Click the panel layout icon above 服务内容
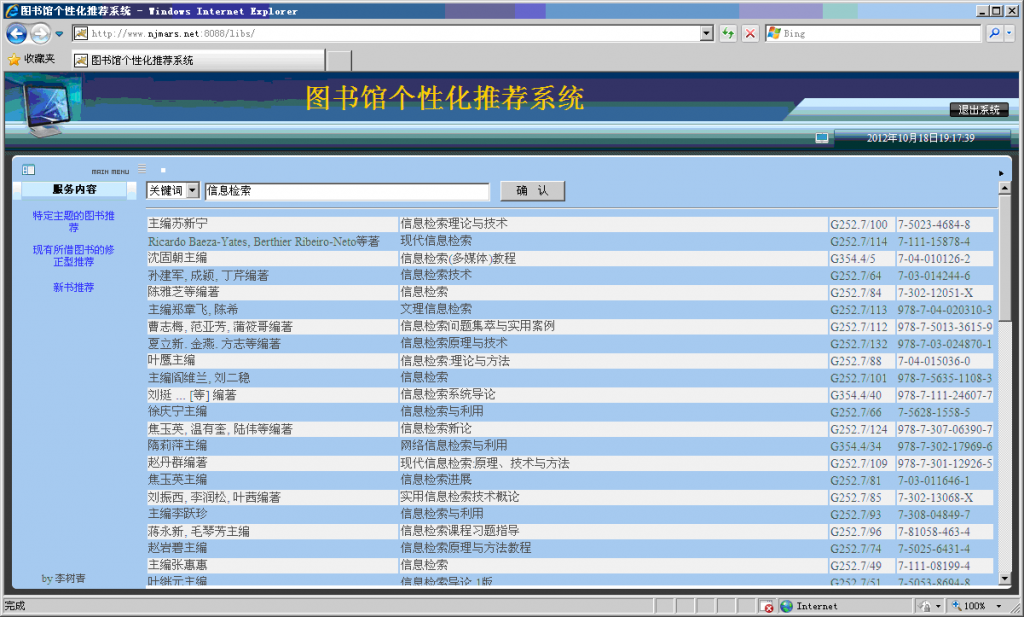This screenshot has width=1024, height=617. click(x=28, y=170)
